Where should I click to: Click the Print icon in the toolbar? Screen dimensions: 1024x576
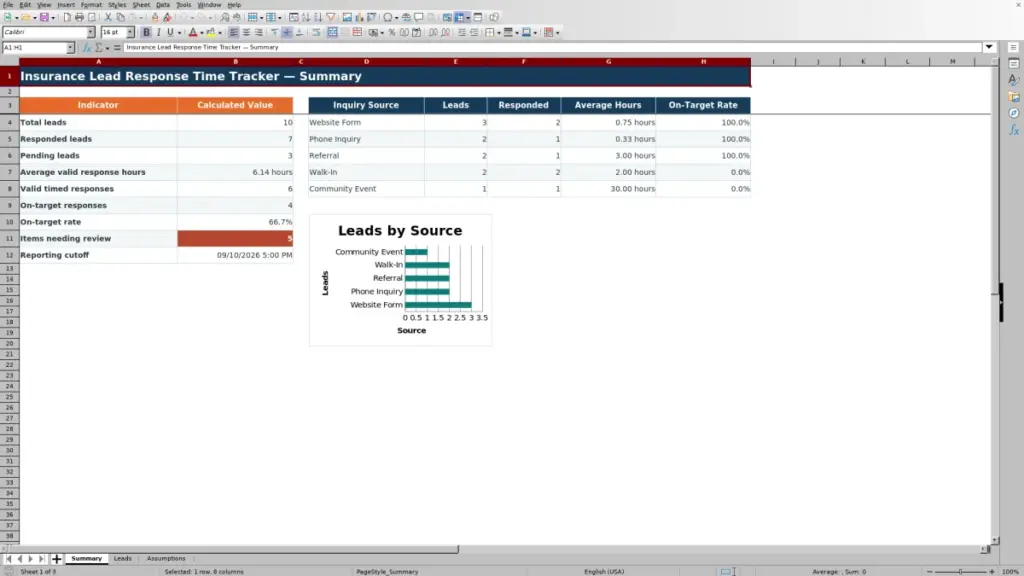tap(79, 17)
